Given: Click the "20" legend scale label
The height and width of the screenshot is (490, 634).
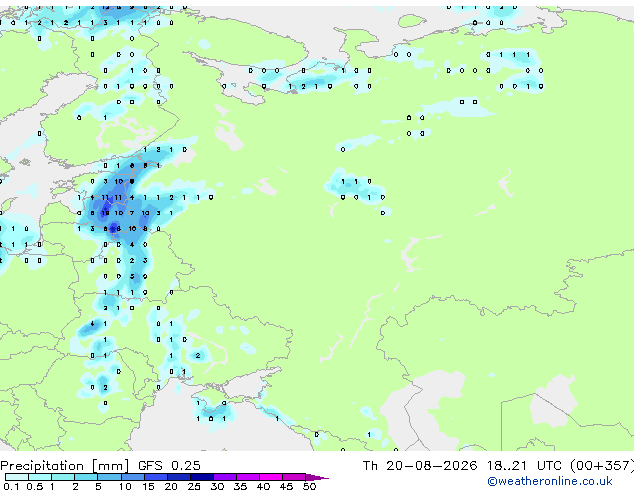Looking at the screenshot, I should (x=171, y=486).
